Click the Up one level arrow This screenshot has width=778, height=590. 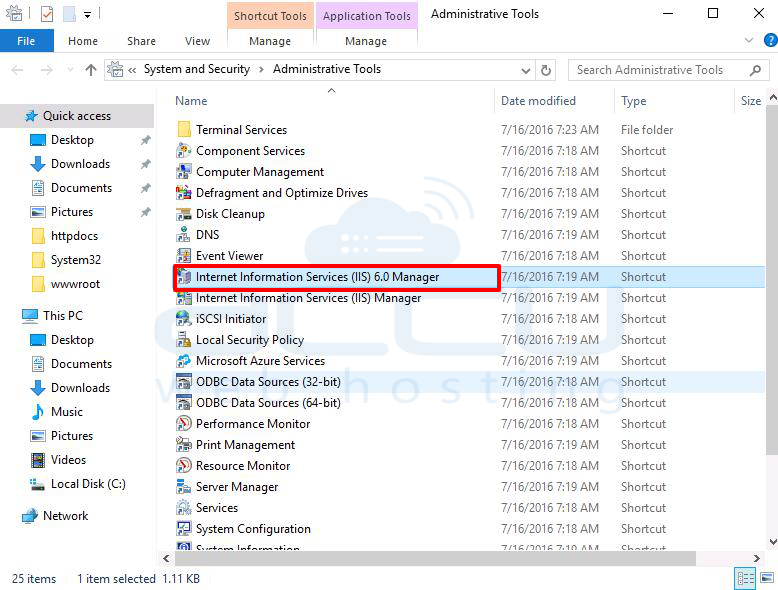click(x=90, y=70)
